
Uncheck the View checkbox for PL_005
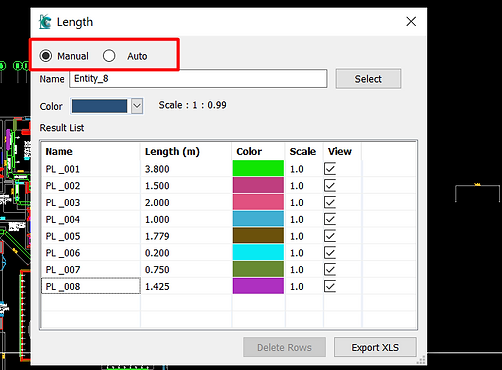330,236
